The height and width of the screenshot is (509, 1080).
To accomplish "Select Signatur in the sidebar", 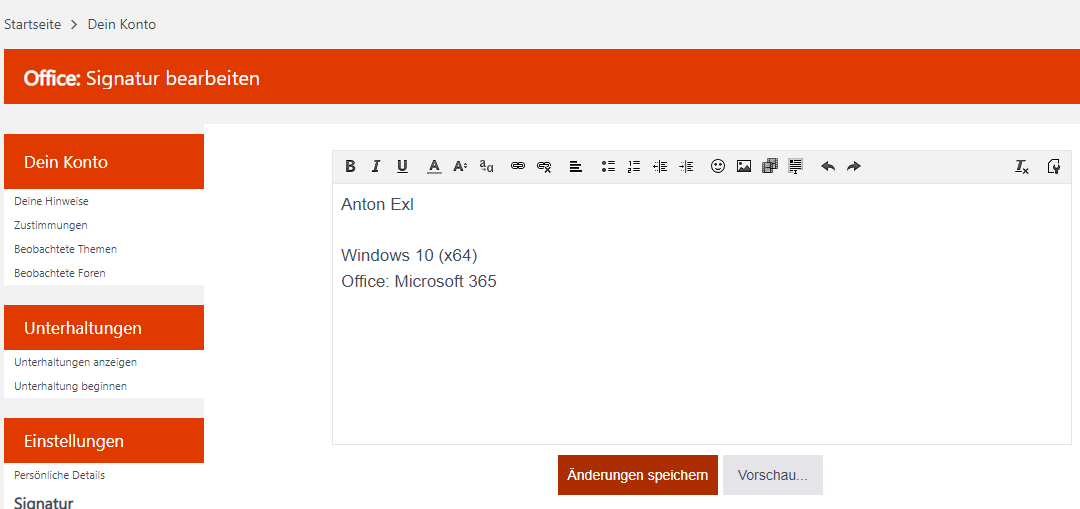I will [43, 502].
